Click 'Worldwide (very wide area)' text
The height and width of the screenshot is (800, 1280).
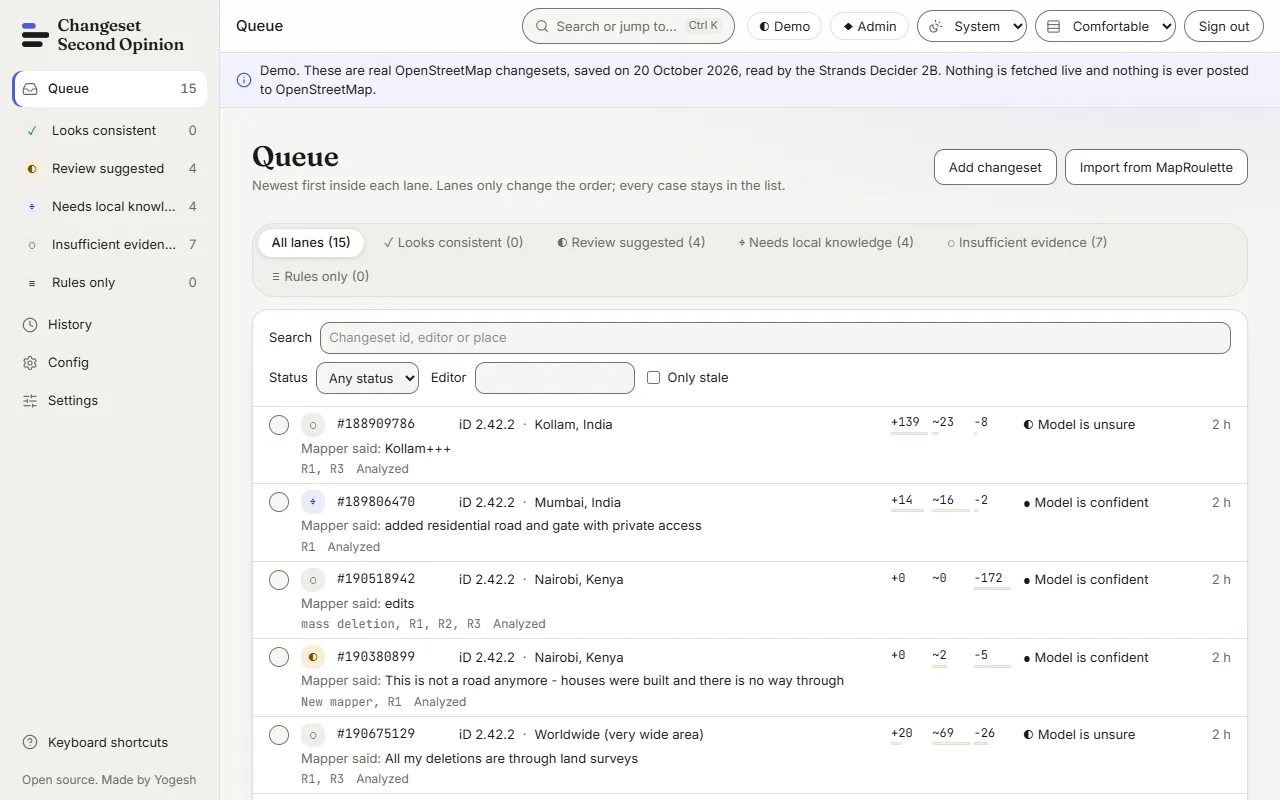[x=619, y=734]
